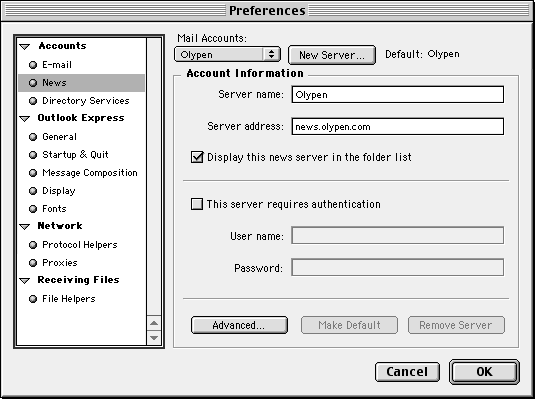
Task: Enable This server requires authentication
Action: pyautogui.click(x=197, y=204)
